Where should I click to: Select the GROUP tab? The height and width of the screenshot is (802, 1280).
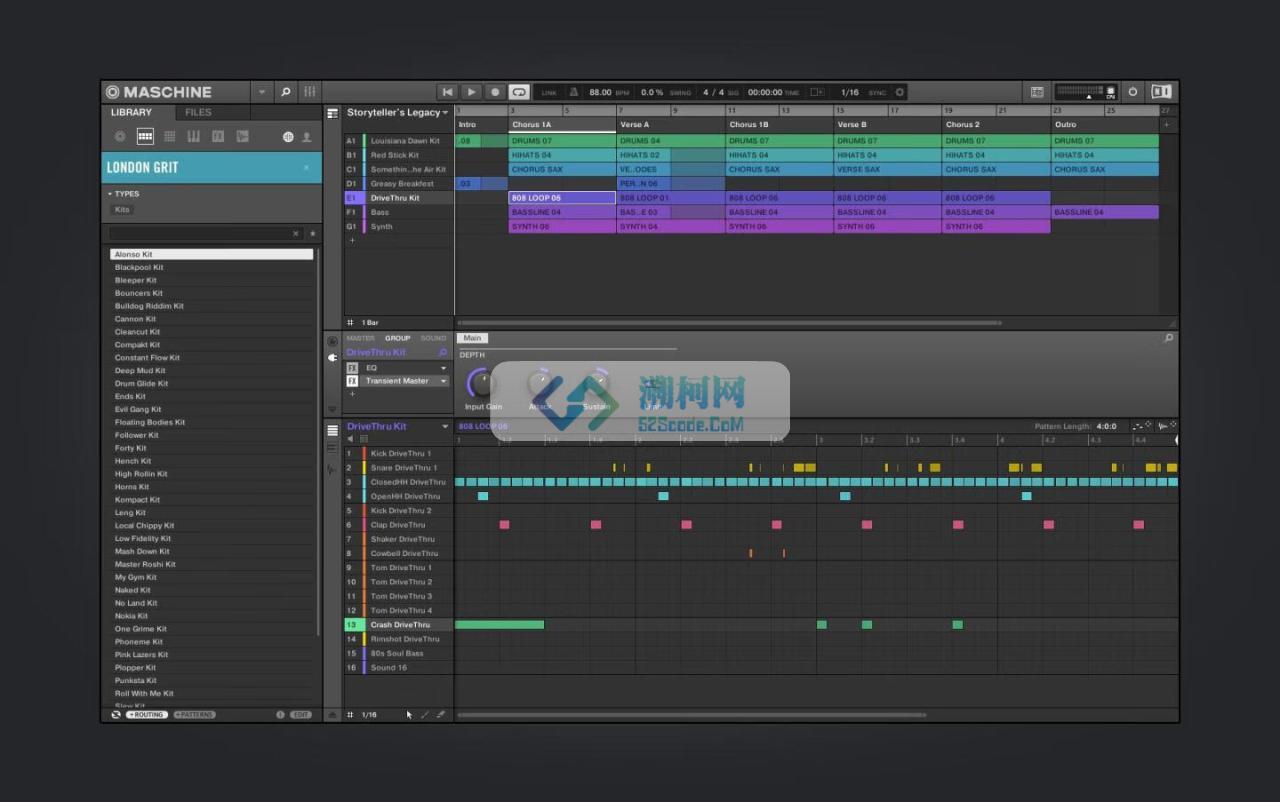(x=398, y=338)
